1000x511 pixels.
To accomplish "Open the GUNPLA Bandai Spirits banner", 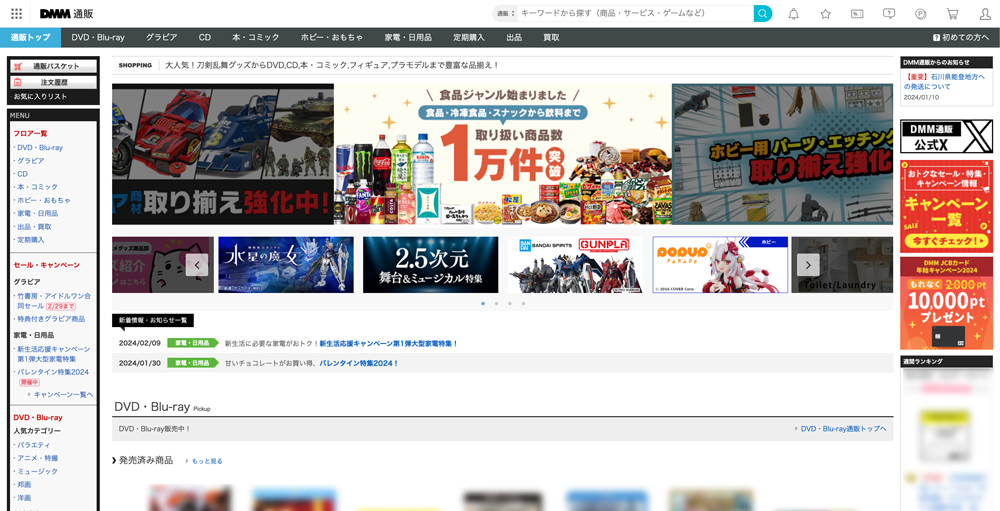I will 575,265.
